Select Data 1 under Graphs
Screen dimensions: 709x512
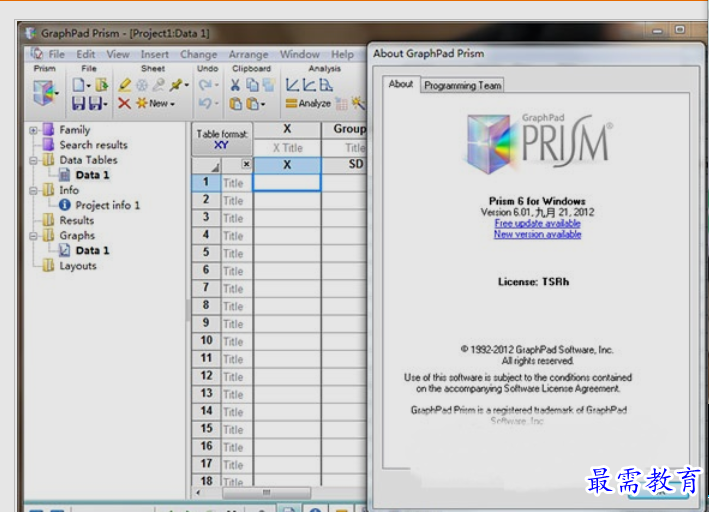[92, 251]
